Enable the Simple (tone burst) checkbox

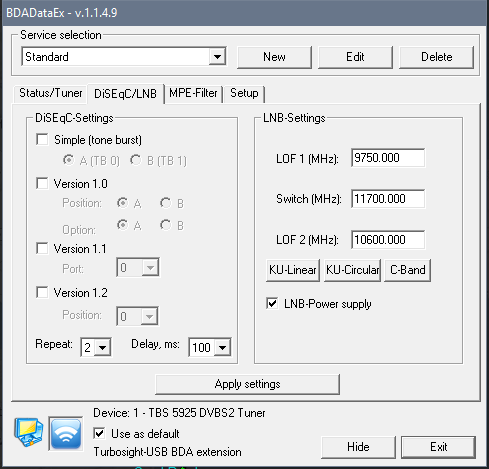(x=42, y=139)
